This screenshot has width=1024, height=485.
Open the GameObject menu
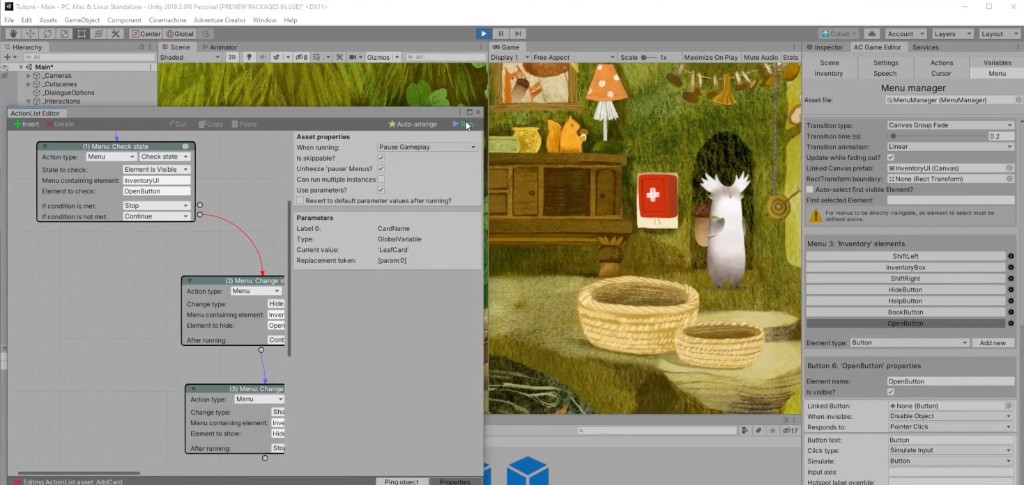pos(82,20)
